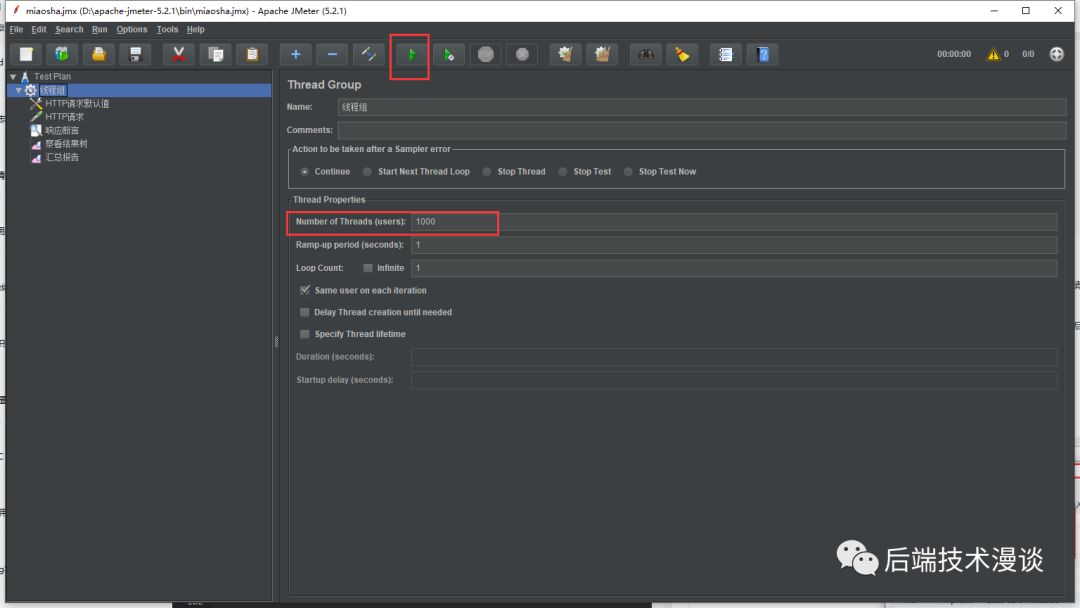Select the 响应断言 tree item
The width and height of the screenshot is (1080, 608).
click(x=62, y=130)
